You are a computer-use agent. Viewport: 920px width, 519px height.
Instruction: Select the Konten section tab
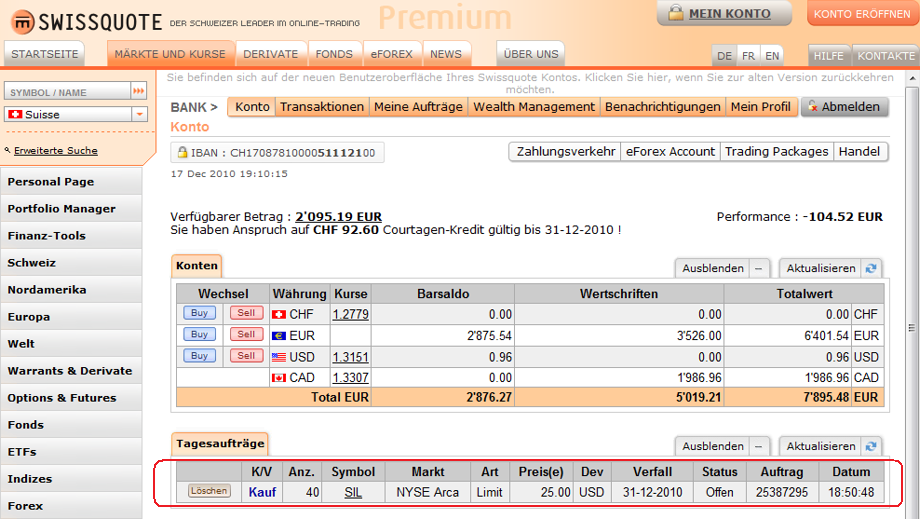[197, 266]
